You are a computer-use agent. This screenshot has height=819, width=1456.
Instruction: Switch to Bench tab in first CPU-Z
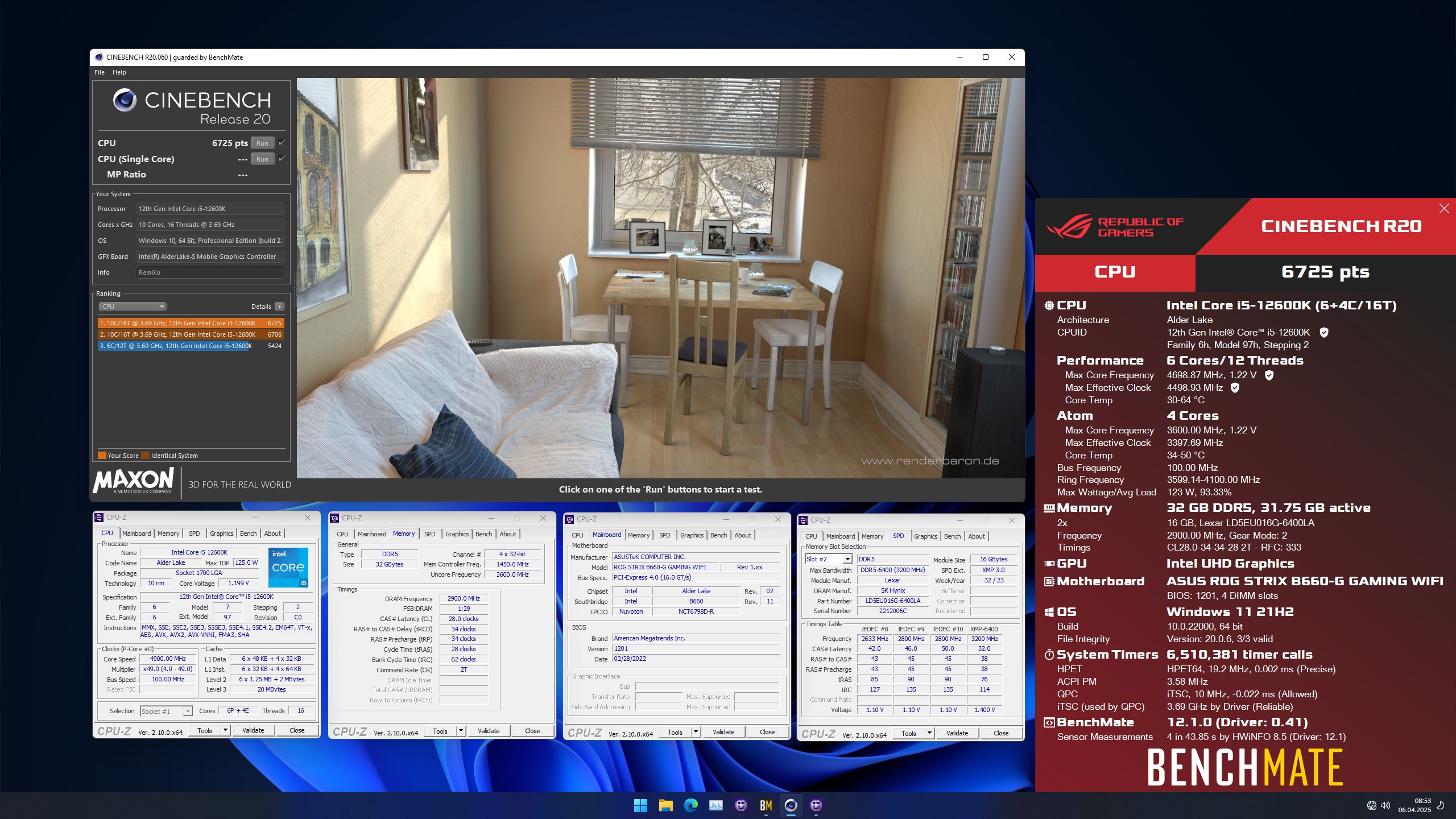[x=248, y=533]
